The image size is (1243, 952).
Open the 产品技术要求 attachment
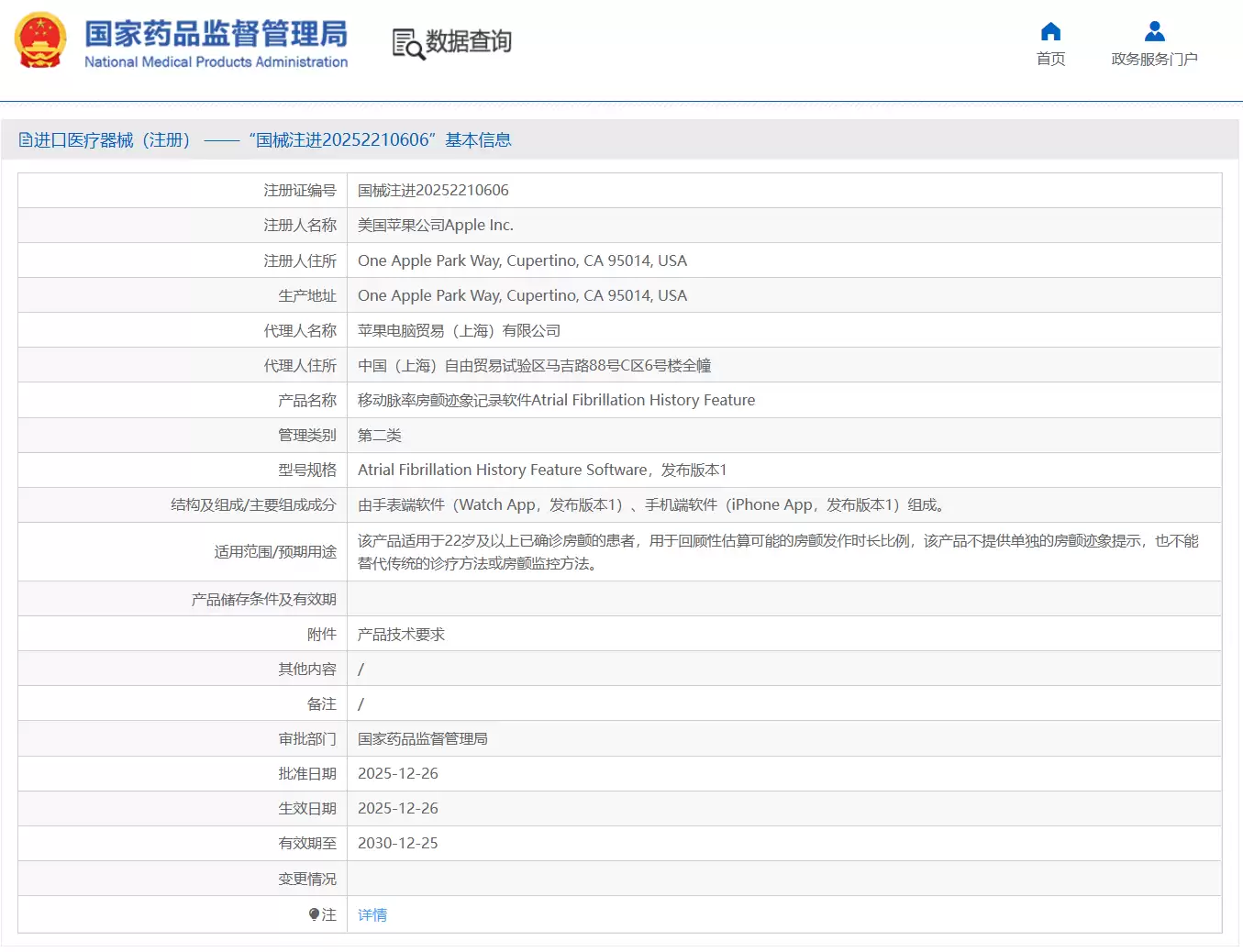[400, 633]
